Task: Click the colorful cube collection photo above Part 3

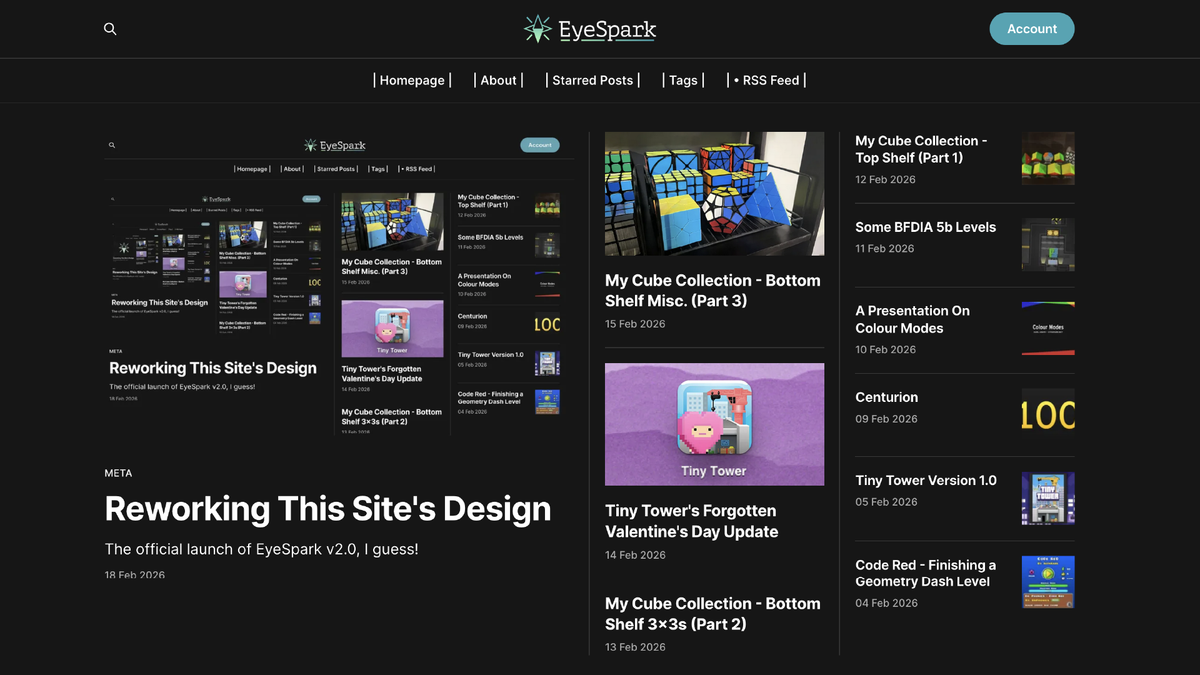Action: (x=714, y=193)
